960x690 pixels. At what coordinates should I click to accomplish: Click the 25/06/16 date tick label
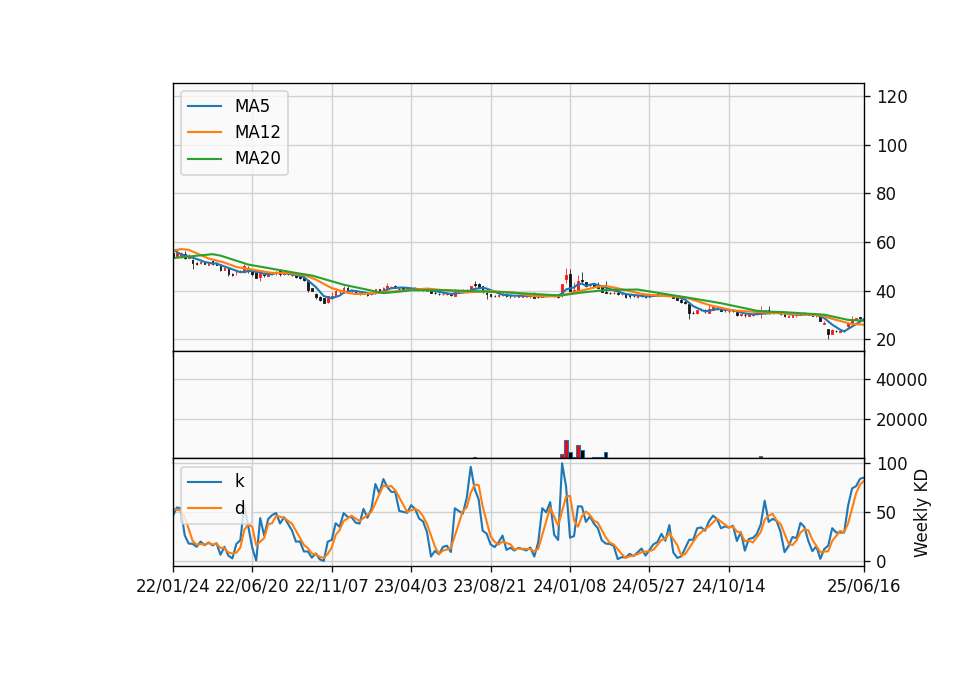pyautogui.click(x=864, y=587)
